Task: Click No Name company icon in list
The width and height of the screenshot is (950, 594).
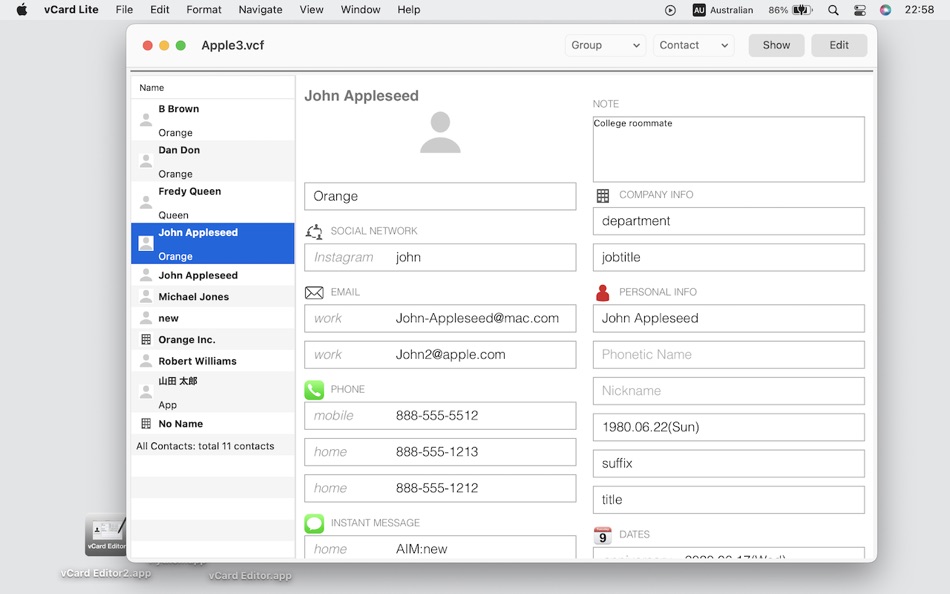Action: tap(146, 424)
